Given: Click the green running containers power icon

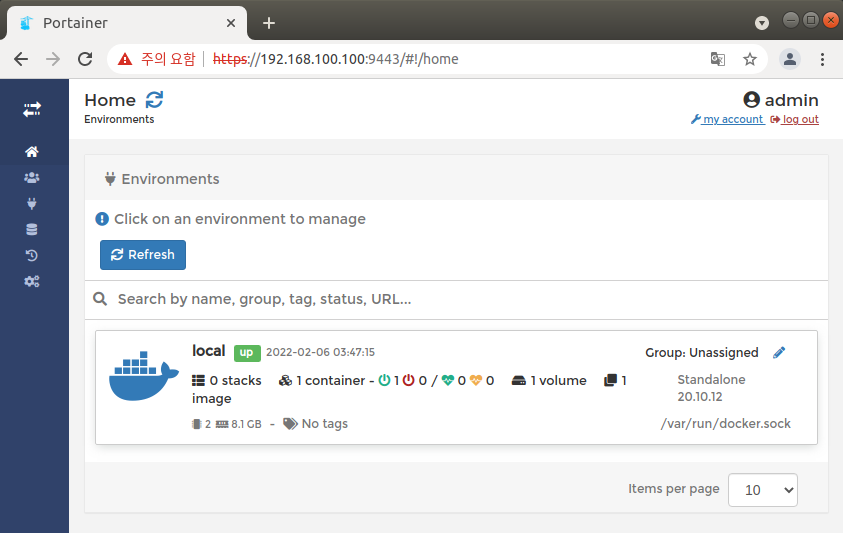Looking at the screenshot, I should 384,380.
